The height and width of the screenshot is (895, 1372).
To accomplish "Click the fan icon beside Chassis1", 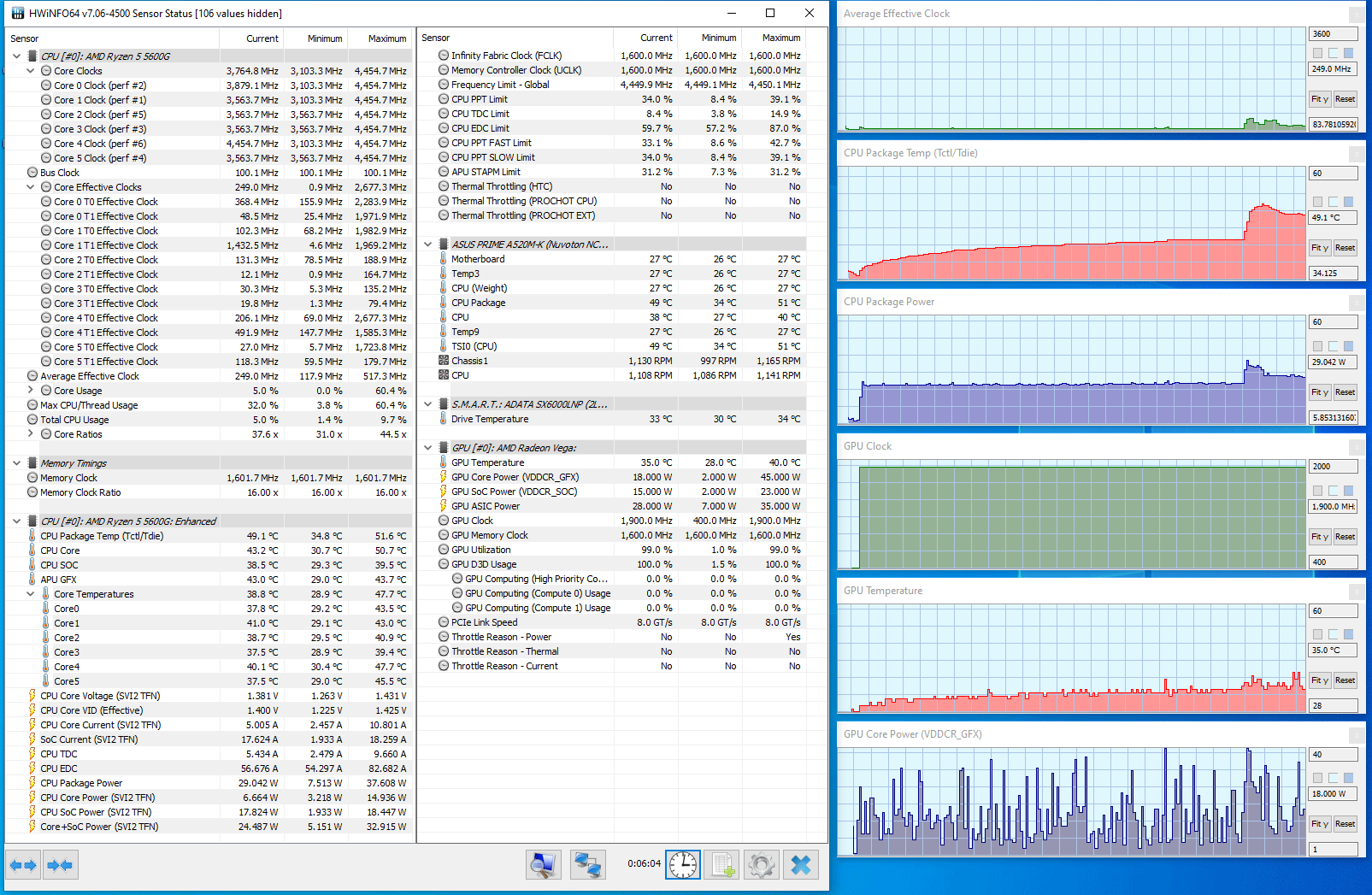I will [444, 361].
